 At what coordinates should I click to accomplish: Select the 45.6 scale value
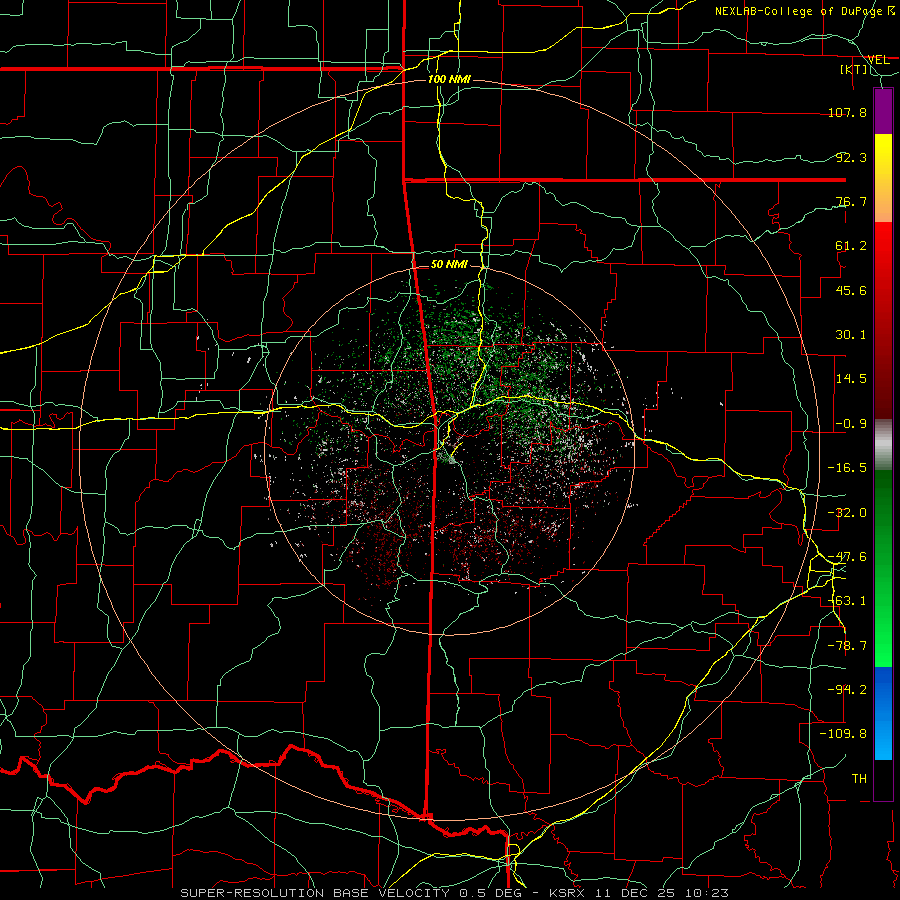point(851,290)
